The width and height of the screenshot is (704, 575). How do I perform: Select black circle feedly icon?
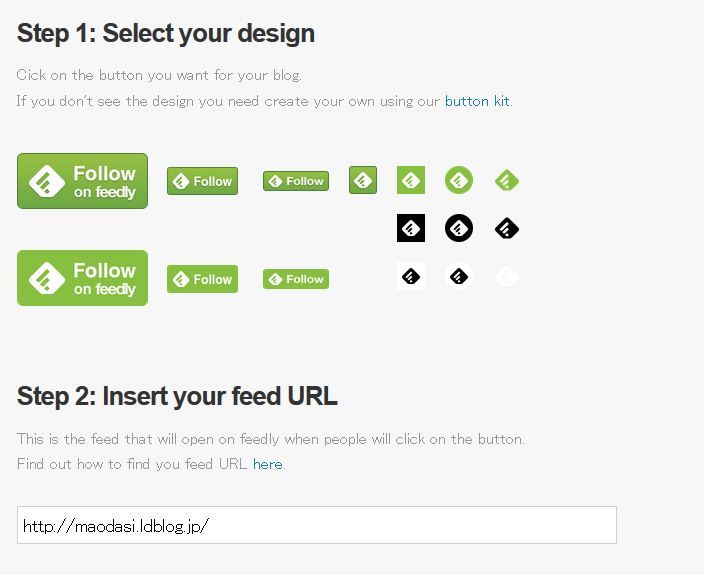coord(459,228)
